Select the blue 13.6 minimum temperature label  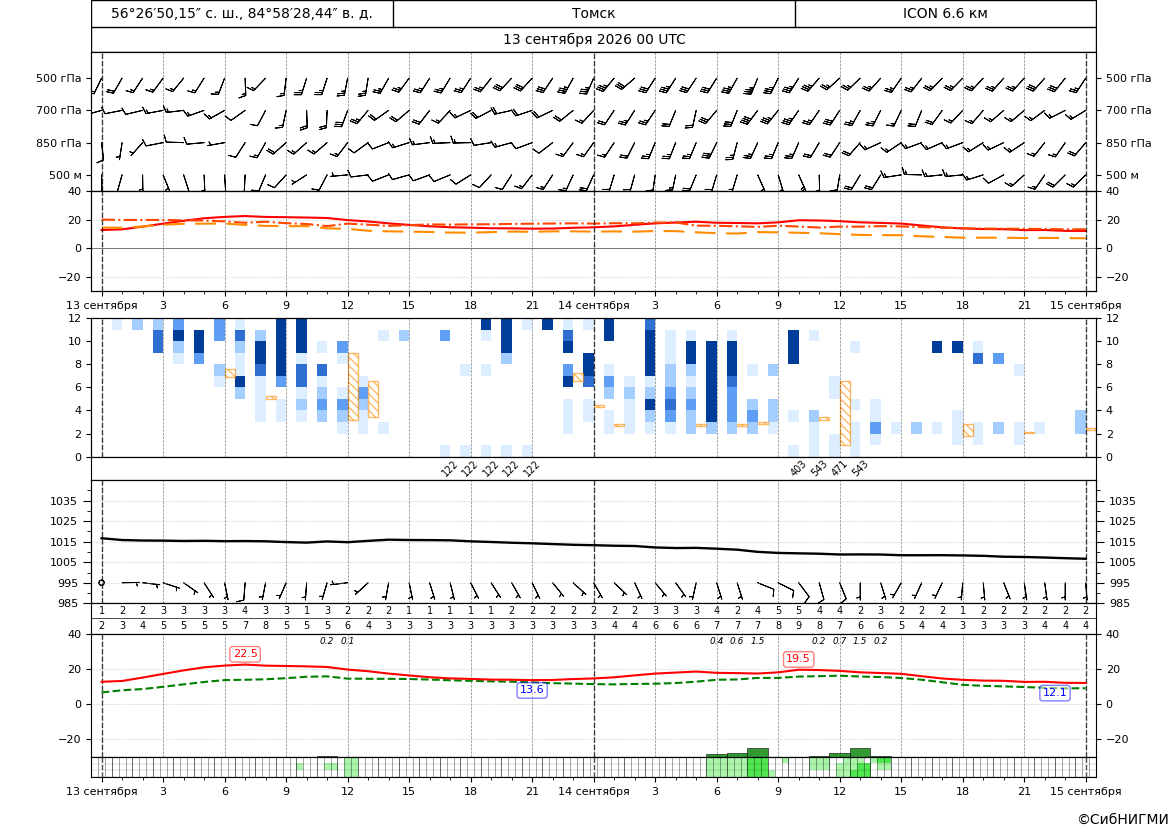(x=532, y=690)
